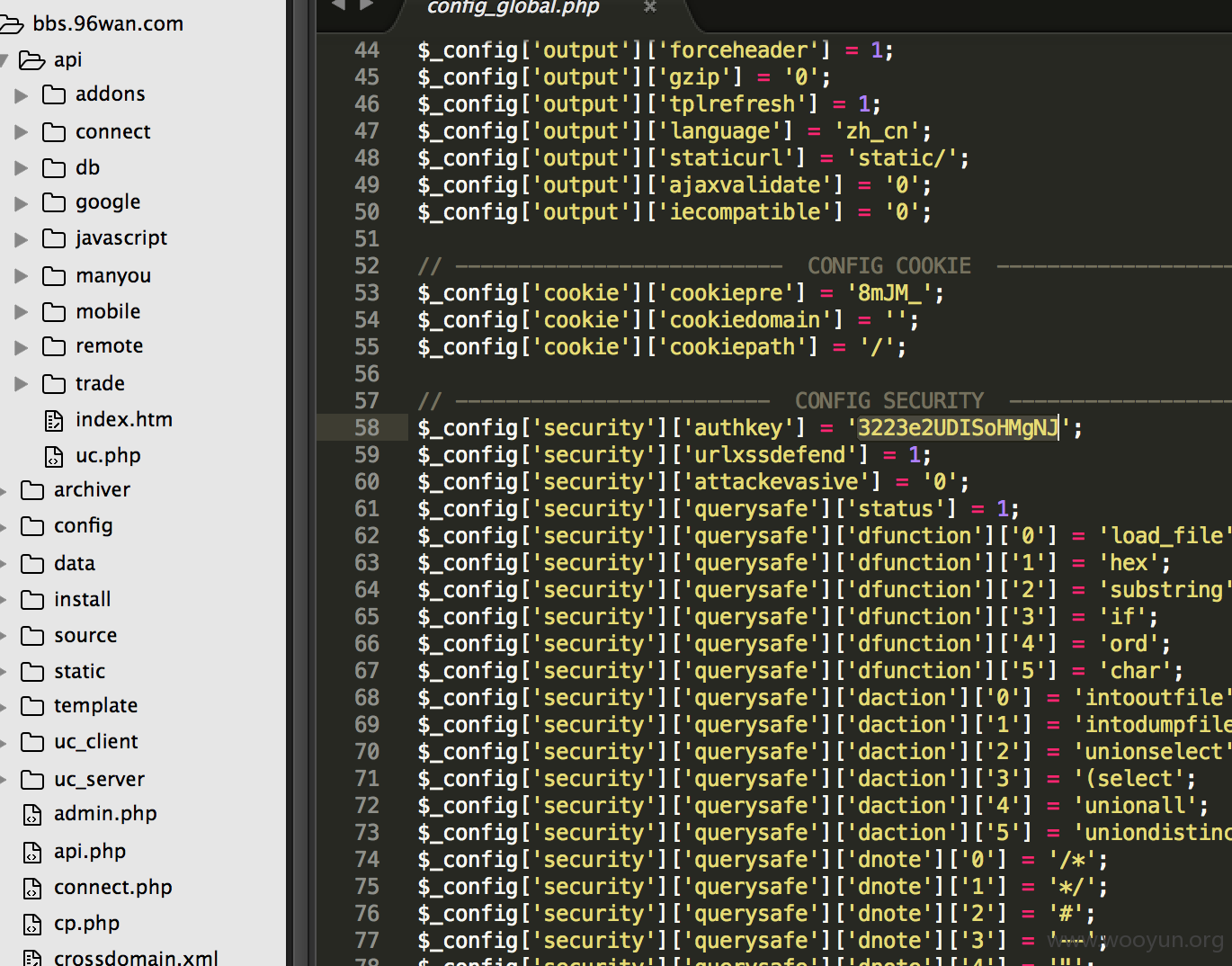Click the cp.php file icon
The height and width of the screenshot is (966, 1232).
(32, 925)
